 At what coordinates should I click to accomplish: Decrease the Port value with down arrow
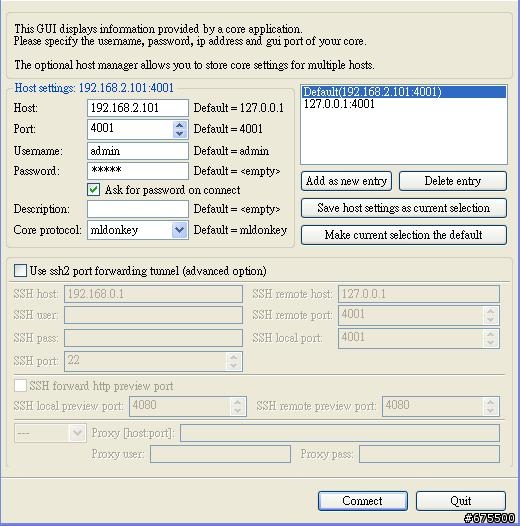(179, 134)
